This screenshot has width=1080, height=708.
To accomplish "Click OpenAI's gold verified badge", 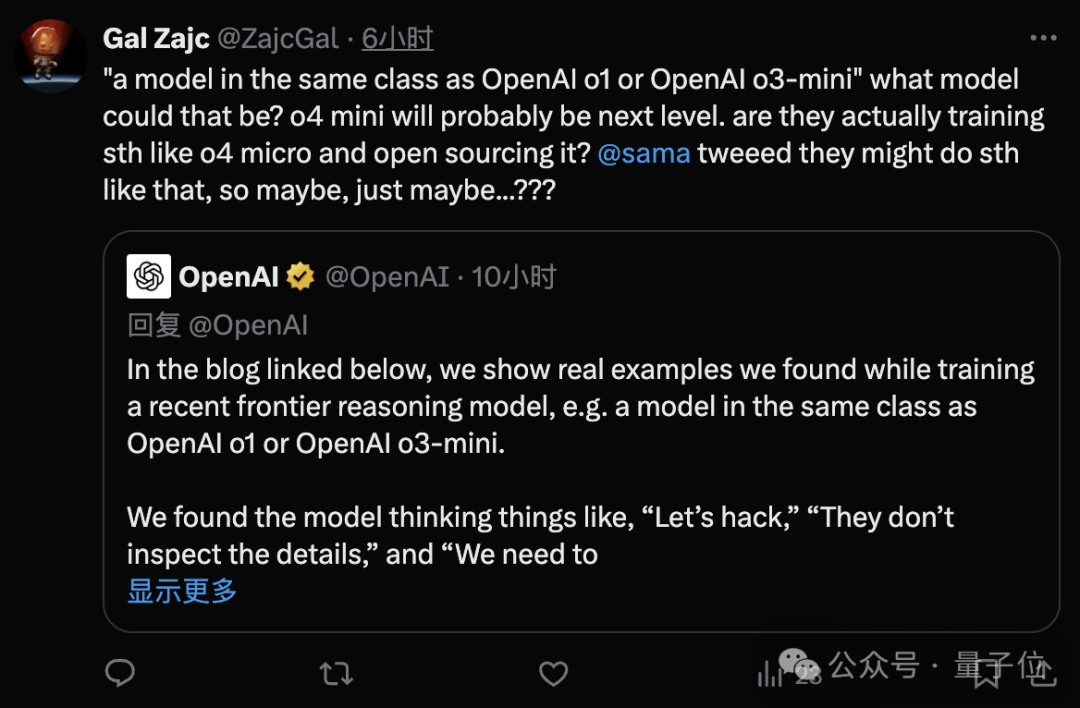I will (x=300, y=277).
